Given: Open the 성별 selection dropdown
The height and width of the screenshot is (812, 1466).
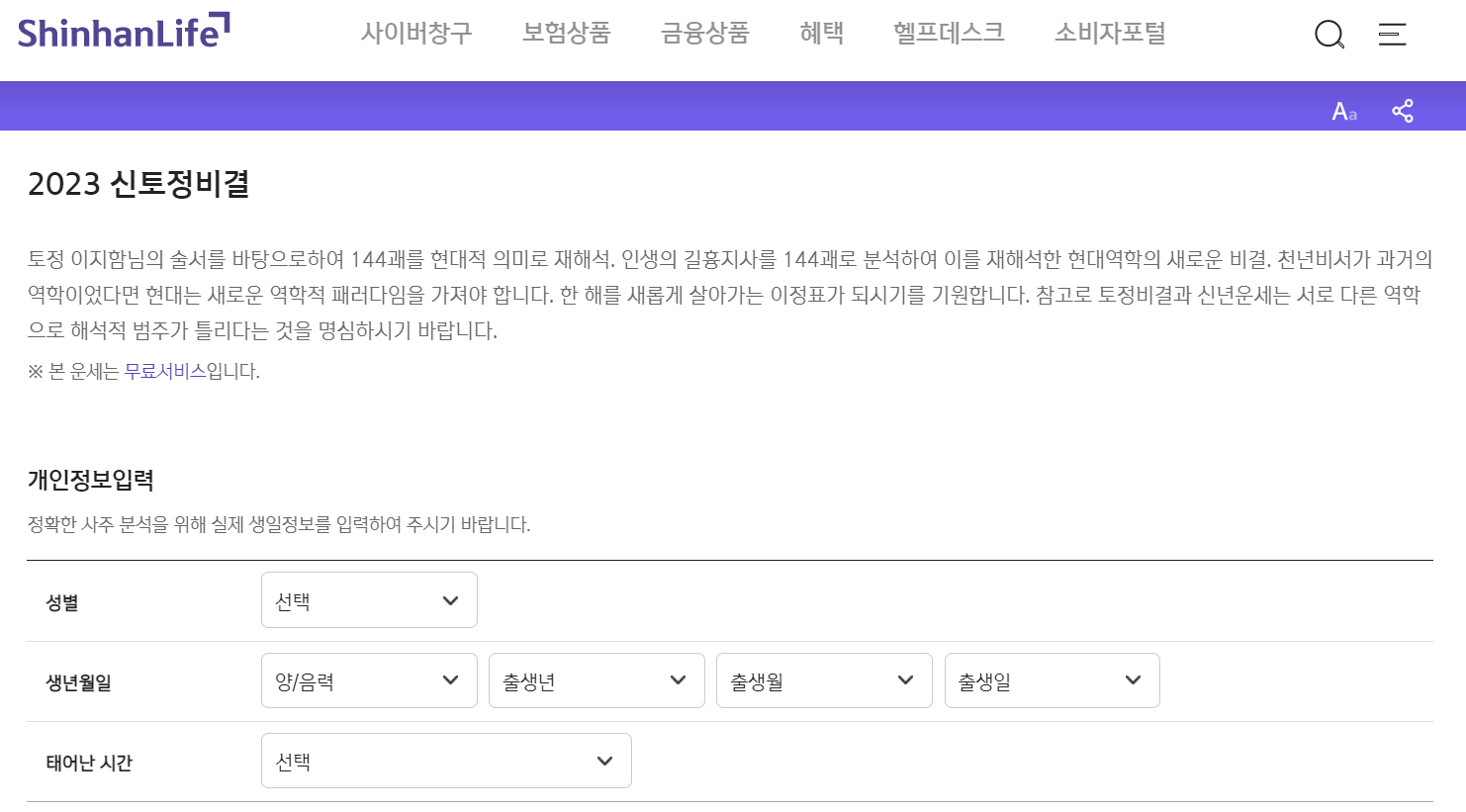Looking at the screenshot, I should (369, 600).
